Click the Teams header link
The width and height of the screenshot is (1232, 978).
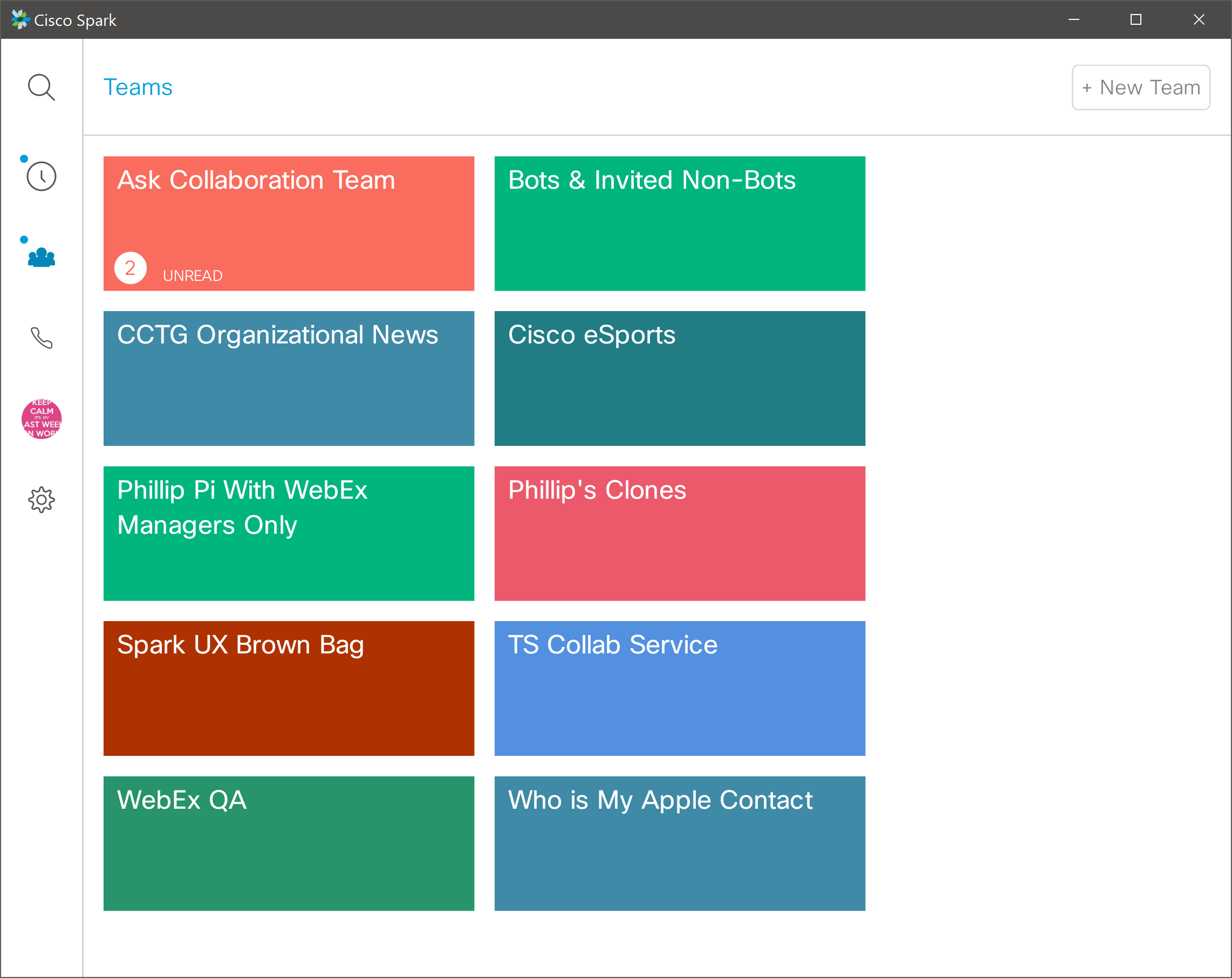(138, 87)
